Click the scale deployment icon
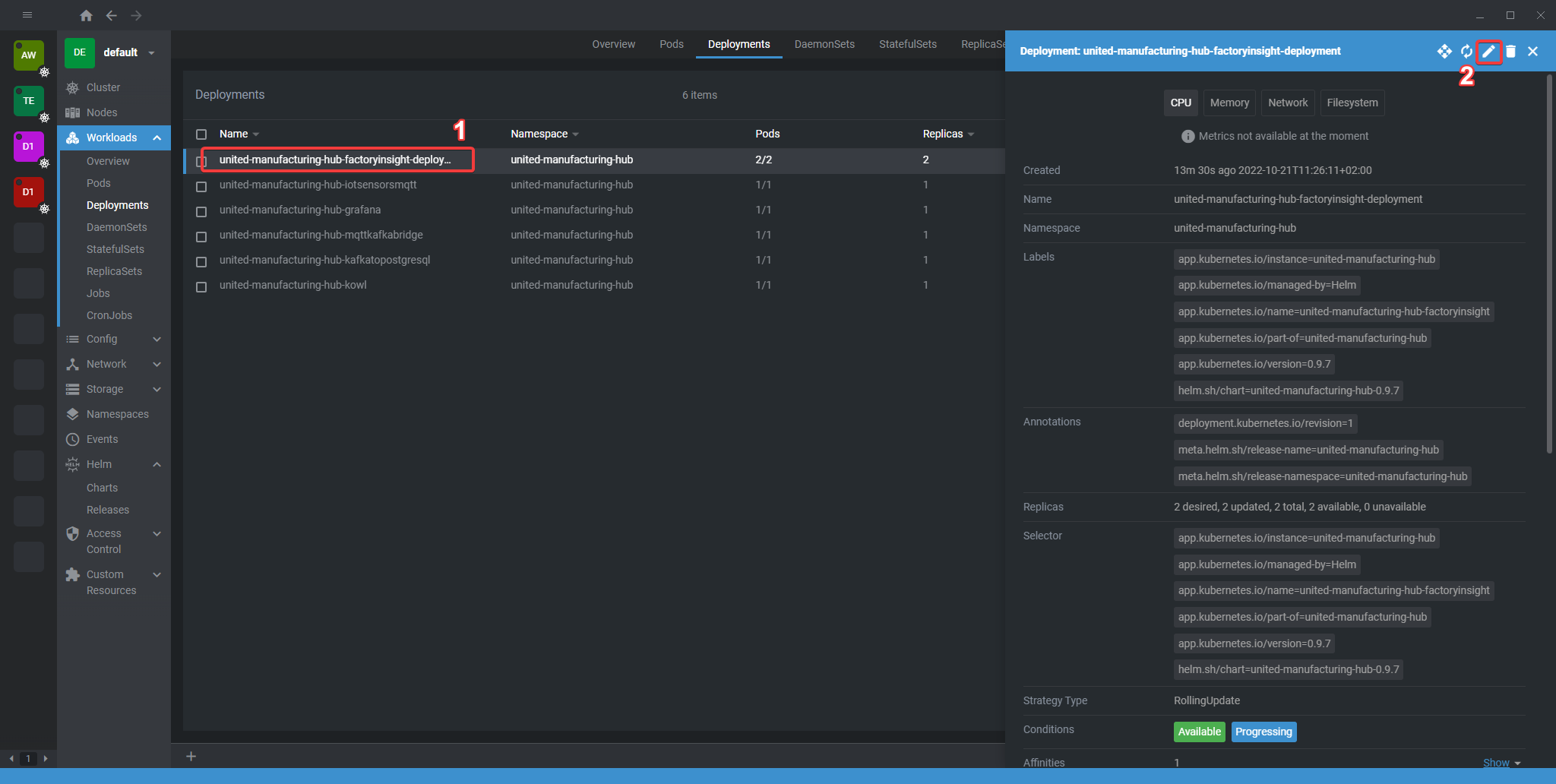Image resolution: width=1556 pixels, height=784 pixels. coord(1444,52)
